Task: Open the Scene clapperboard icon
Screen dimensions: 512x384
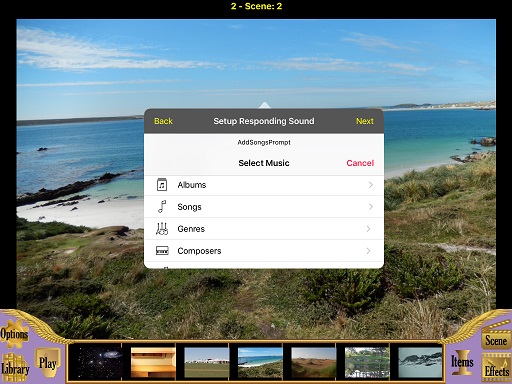Action: pyautogui.click(x=496, y=337)
